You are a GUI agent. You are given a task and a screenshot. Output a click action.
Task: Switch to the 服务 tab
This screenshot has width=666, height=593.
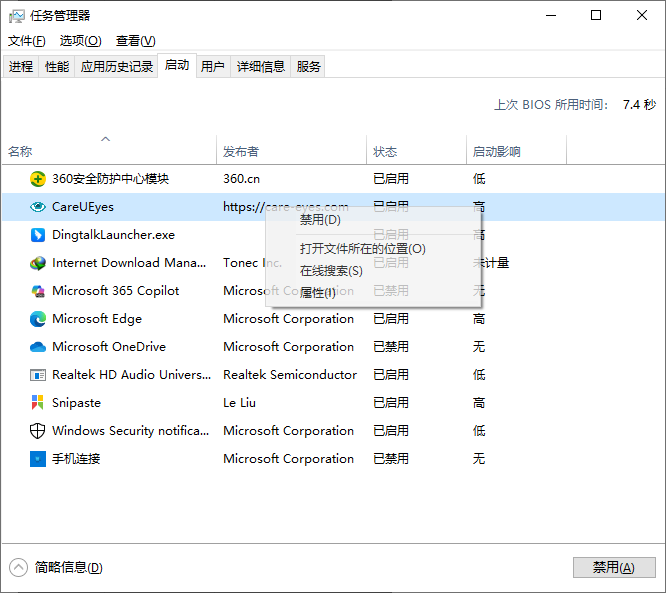308,66
